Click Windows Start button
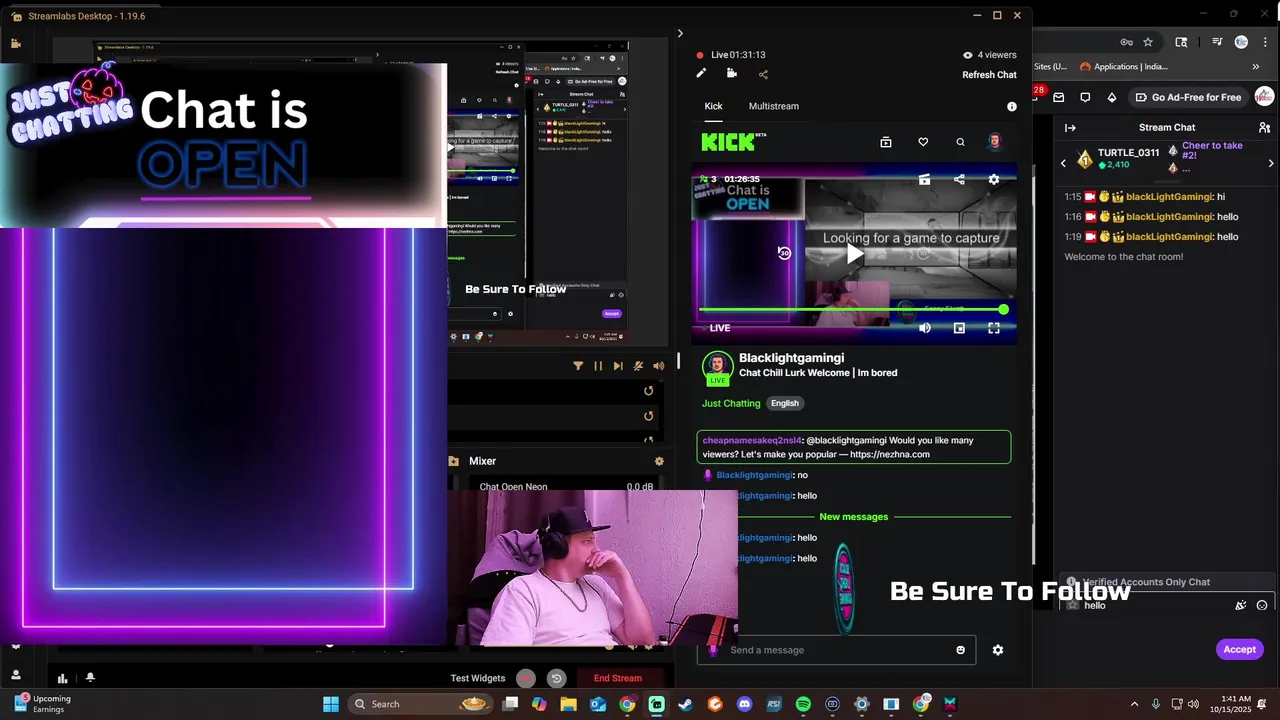This screenshot has width=1280, height=720. 331,704
